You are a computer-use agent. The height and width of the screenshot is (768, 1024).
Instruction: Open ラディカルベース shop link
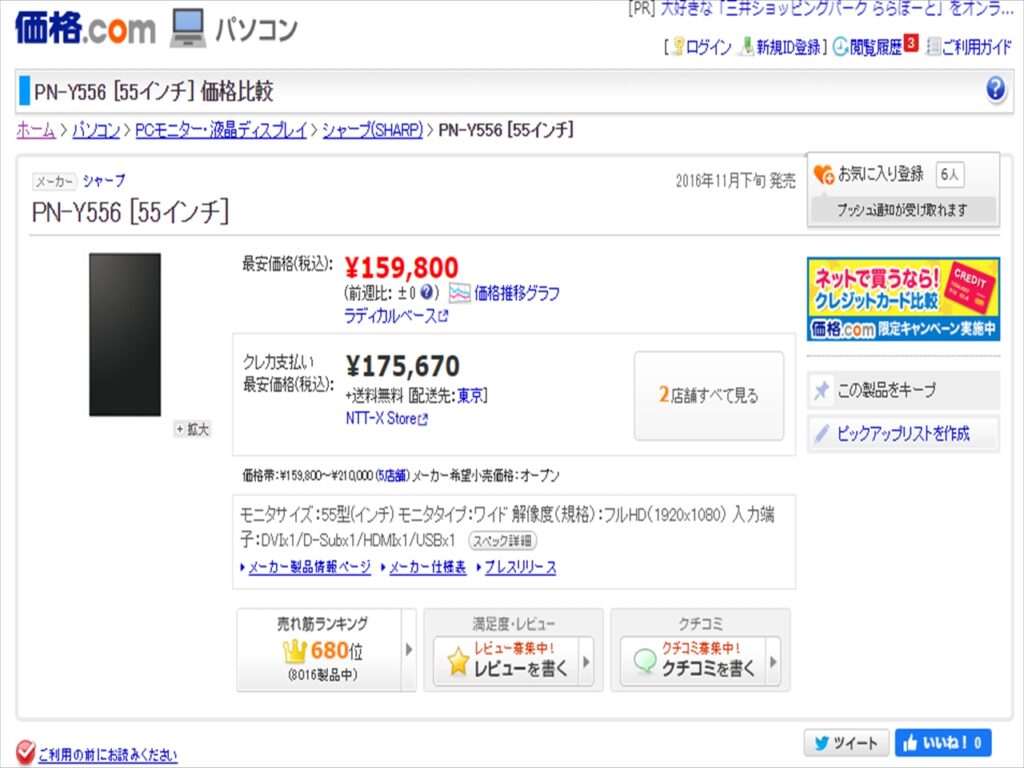pos(390,316)
